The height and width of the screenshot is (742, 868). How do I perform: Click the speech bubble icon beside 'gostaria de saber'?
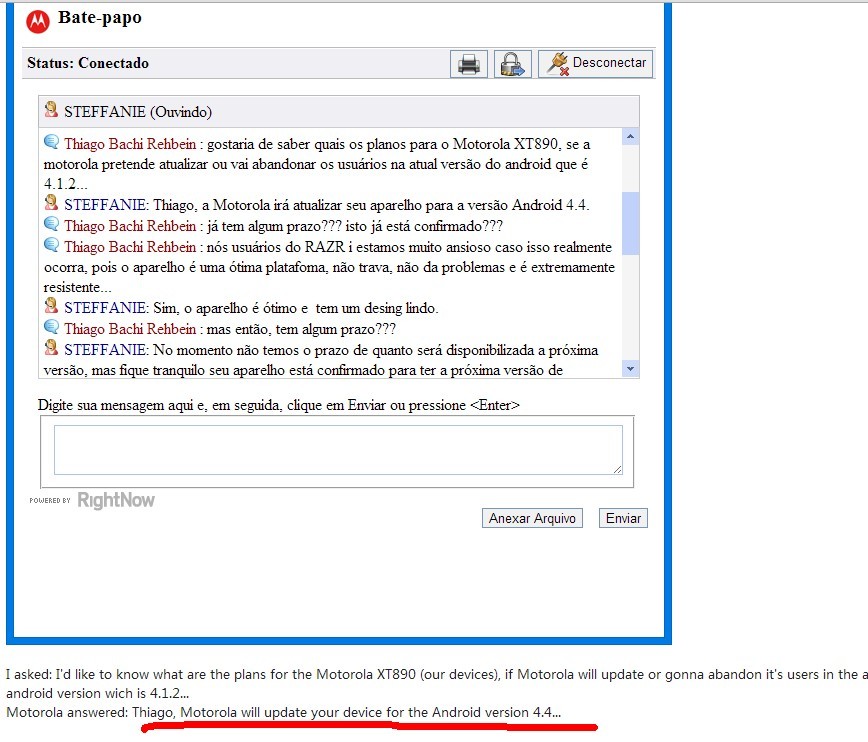point(51,142)
